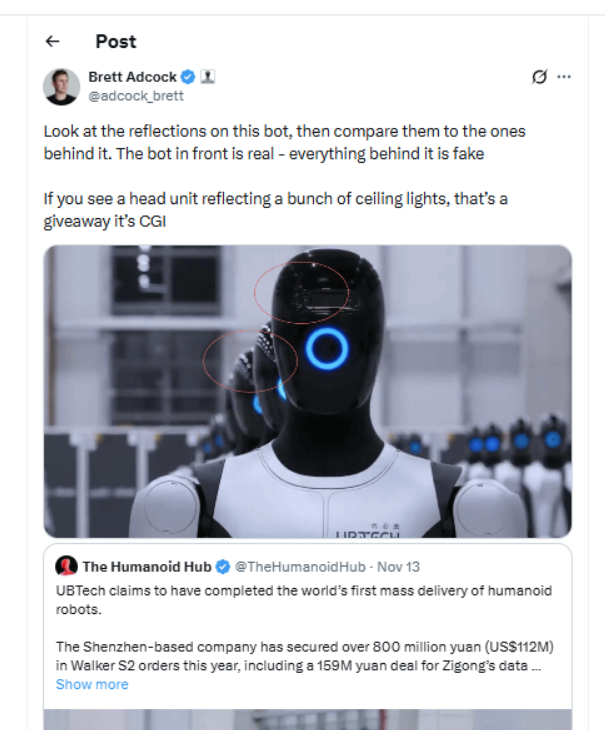Open the @TheHumanoidHub handle link
Screen dimensions: 605x730
pyautogui.click(x=300, y=567)
